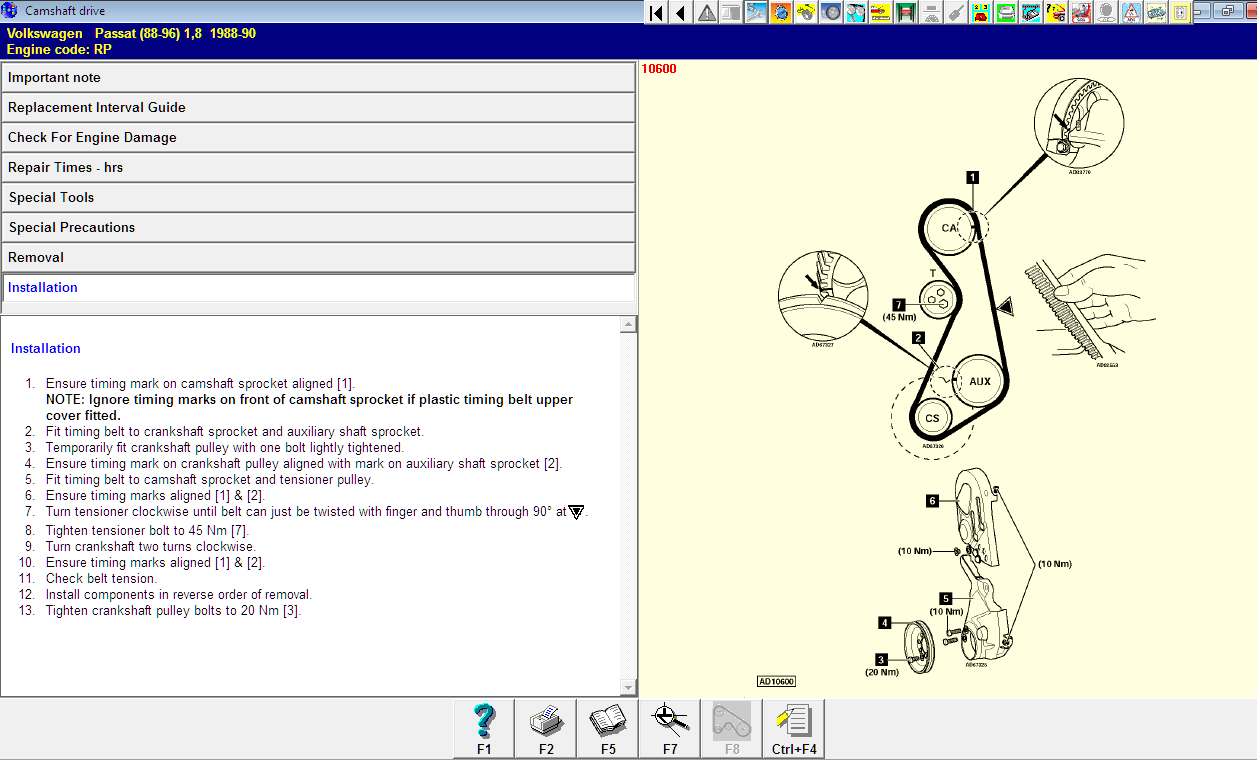Click step 'Tighten crankshaft pulley bolts to 20 Nm [3].'
Screen dimensions: 1257x760
coord(173,611)
